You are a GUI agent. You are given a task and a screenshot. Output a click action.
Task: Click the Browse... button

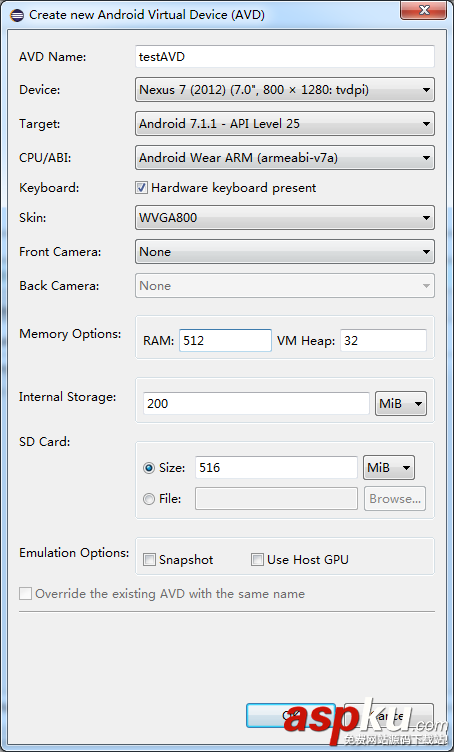395,499
